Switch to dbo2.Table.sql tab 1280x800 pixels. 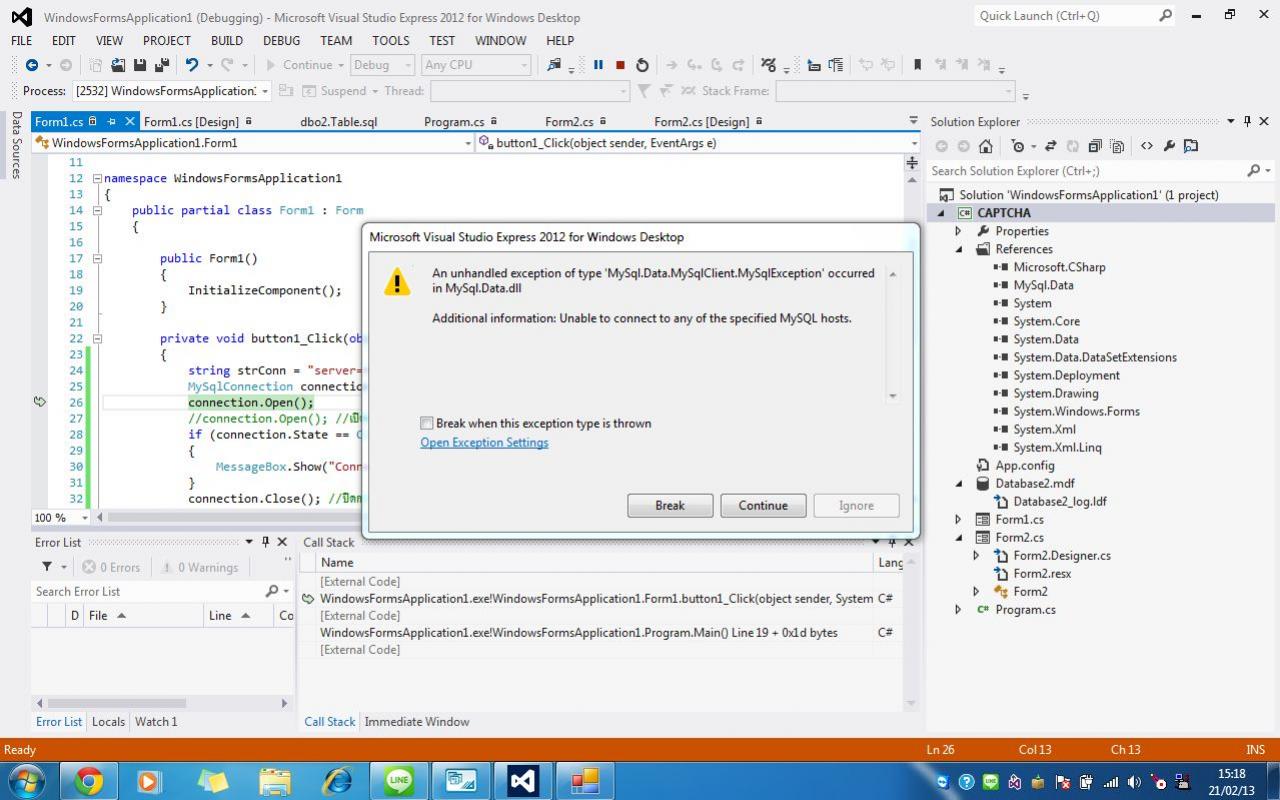[x=339, y=122]
